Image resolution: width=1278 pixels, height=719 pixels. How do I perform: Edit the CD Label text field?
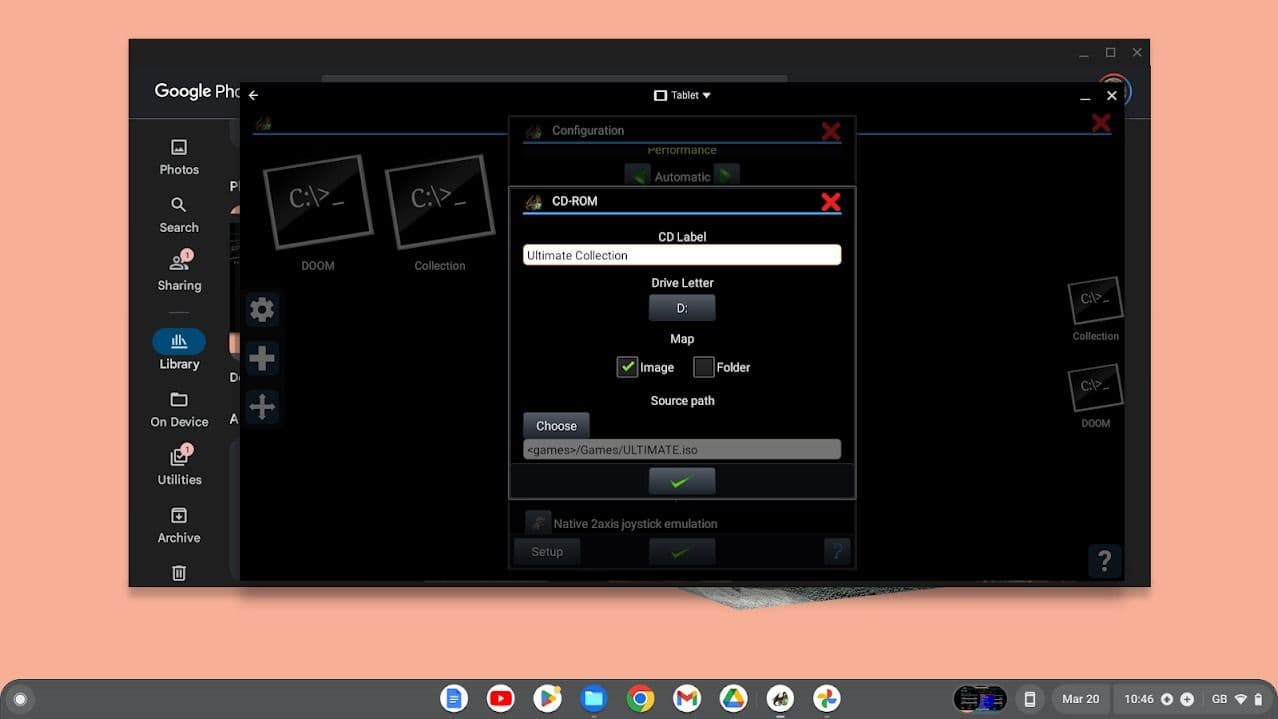(x=682, y=255)
